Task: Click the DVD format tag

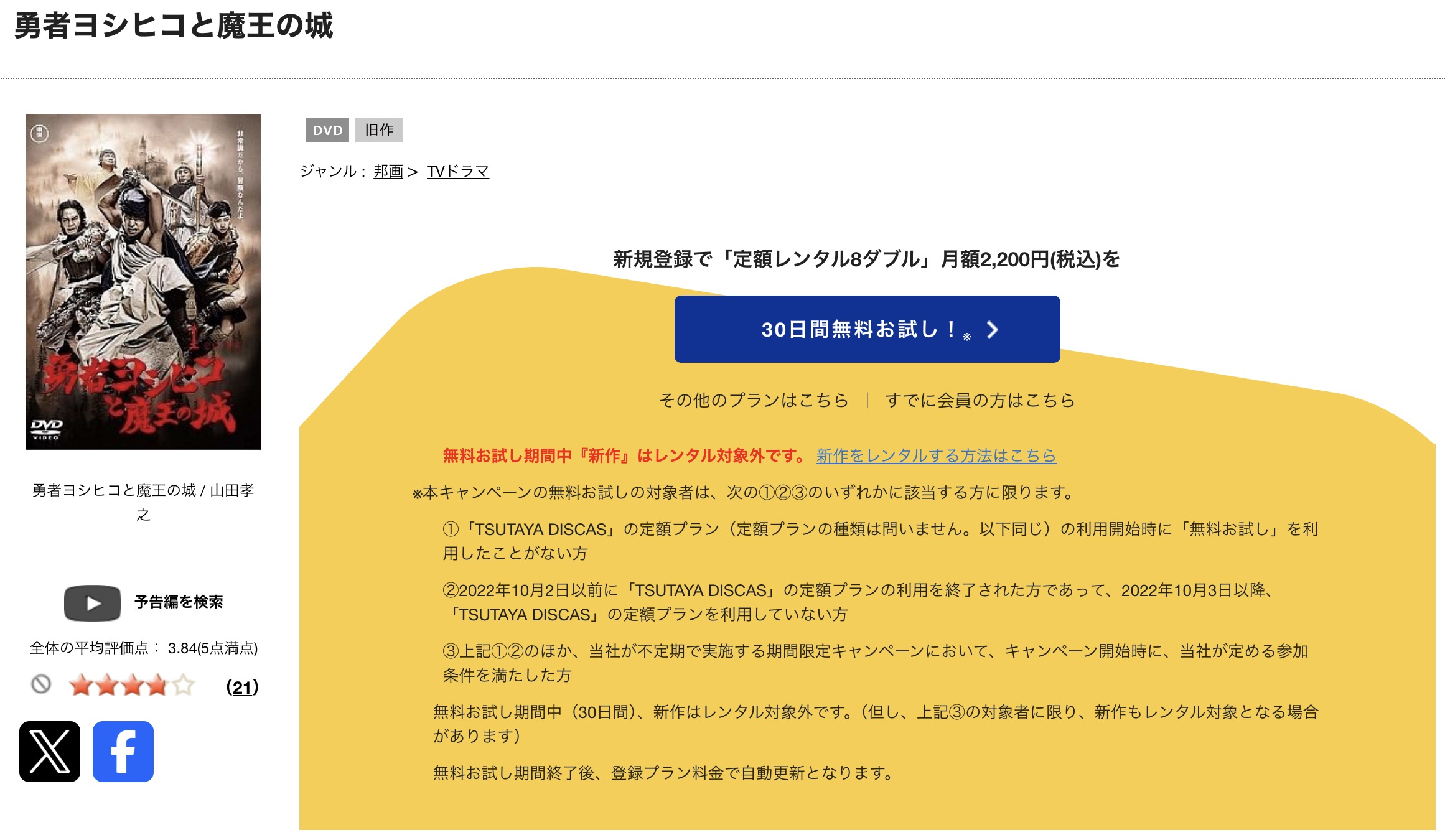Action: tap(327, 130)
